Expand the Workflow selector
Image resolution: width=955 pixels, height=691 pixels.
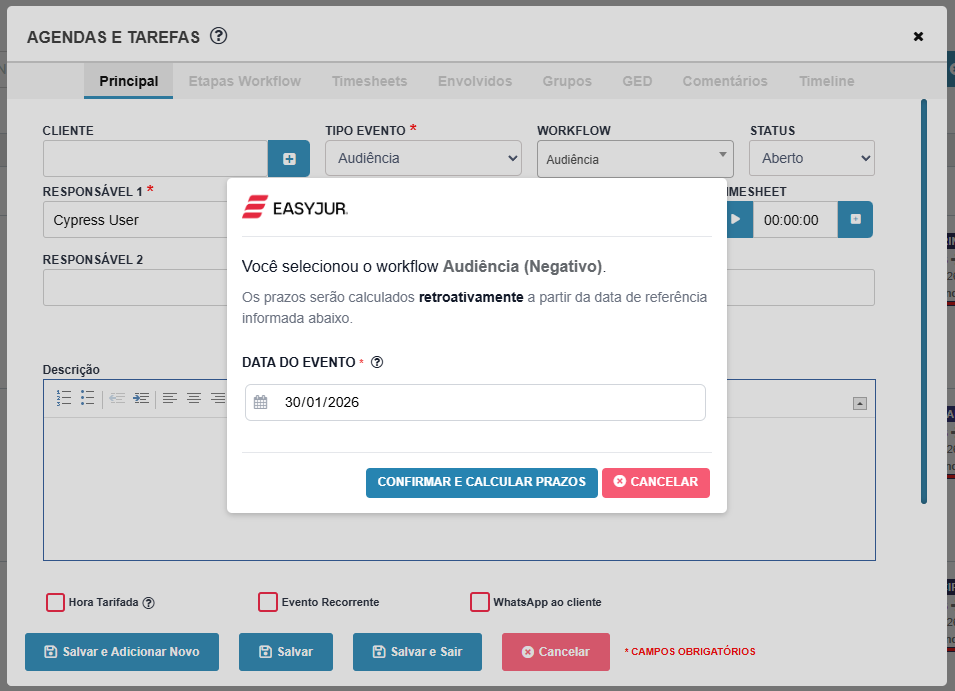pos(635,159)
